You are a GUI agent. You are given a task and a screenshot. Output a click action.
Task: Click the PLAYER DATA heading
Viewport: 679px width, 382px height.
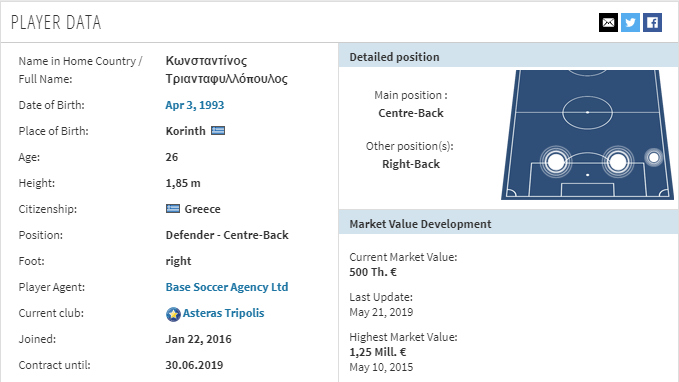click(56, 23)
